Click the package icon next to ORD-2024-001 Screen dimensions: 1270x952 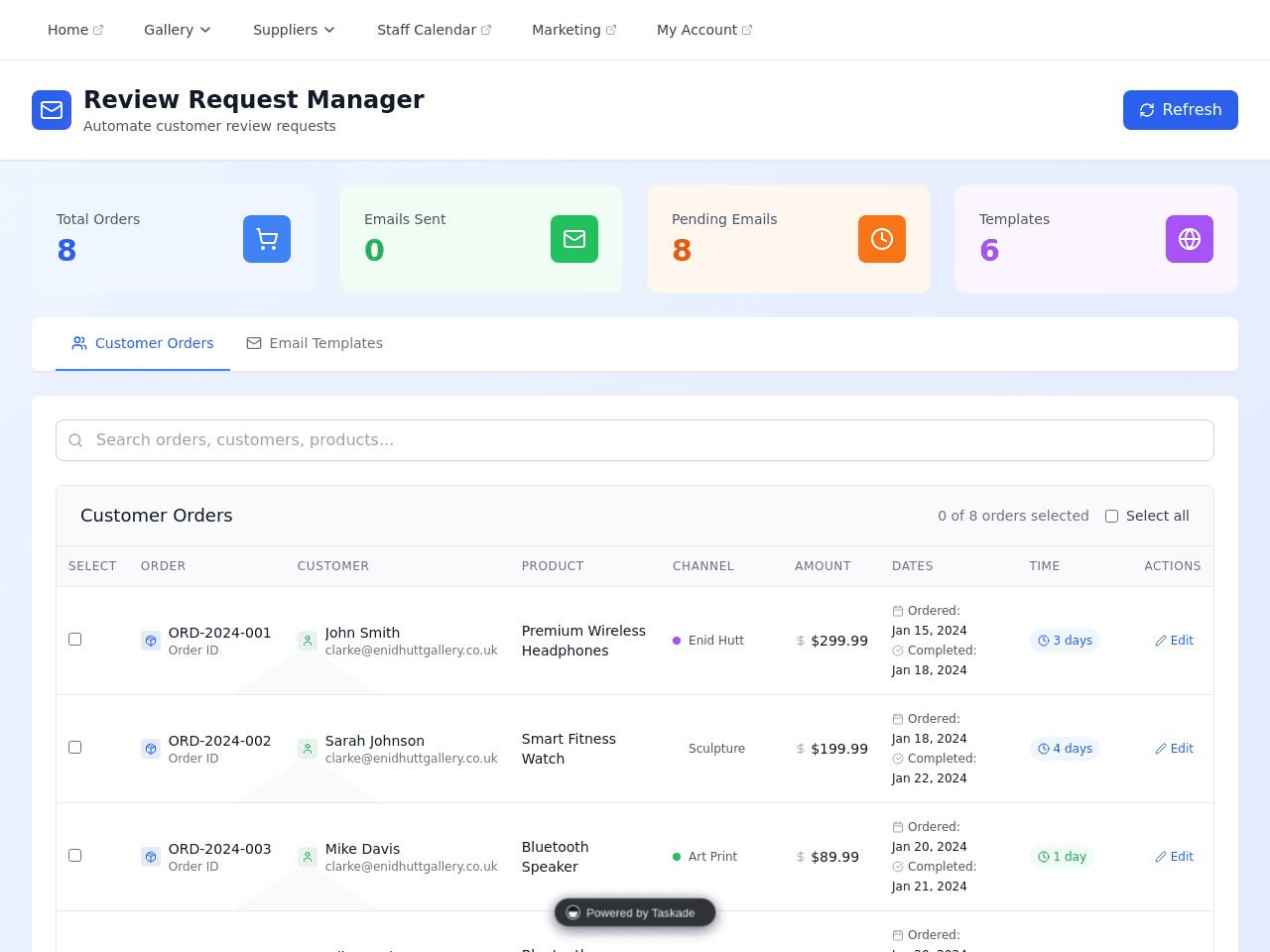click(151, 641)
